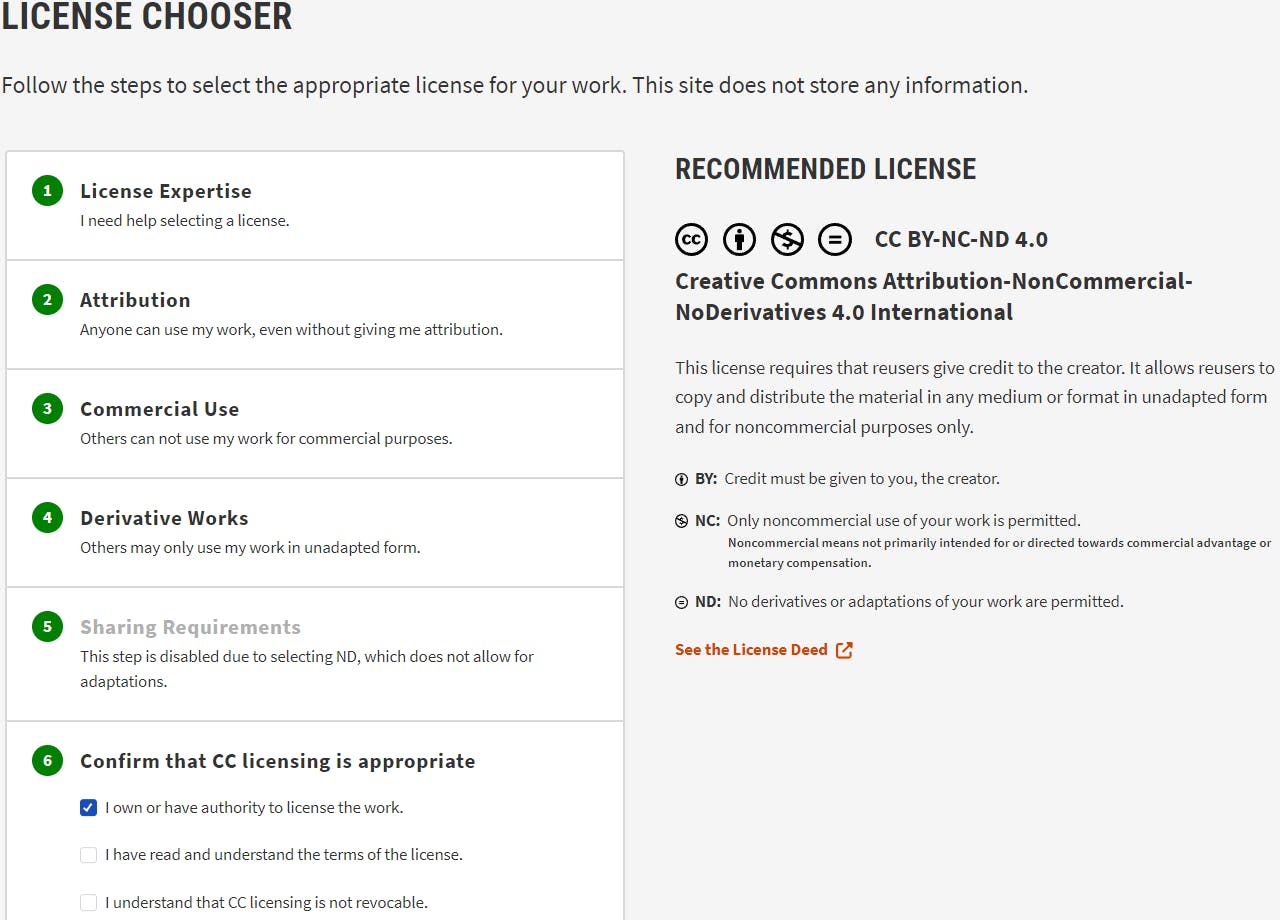Click the Creative Commons CC logo icon
This screenshot has width=1280, height=920.
691,239
